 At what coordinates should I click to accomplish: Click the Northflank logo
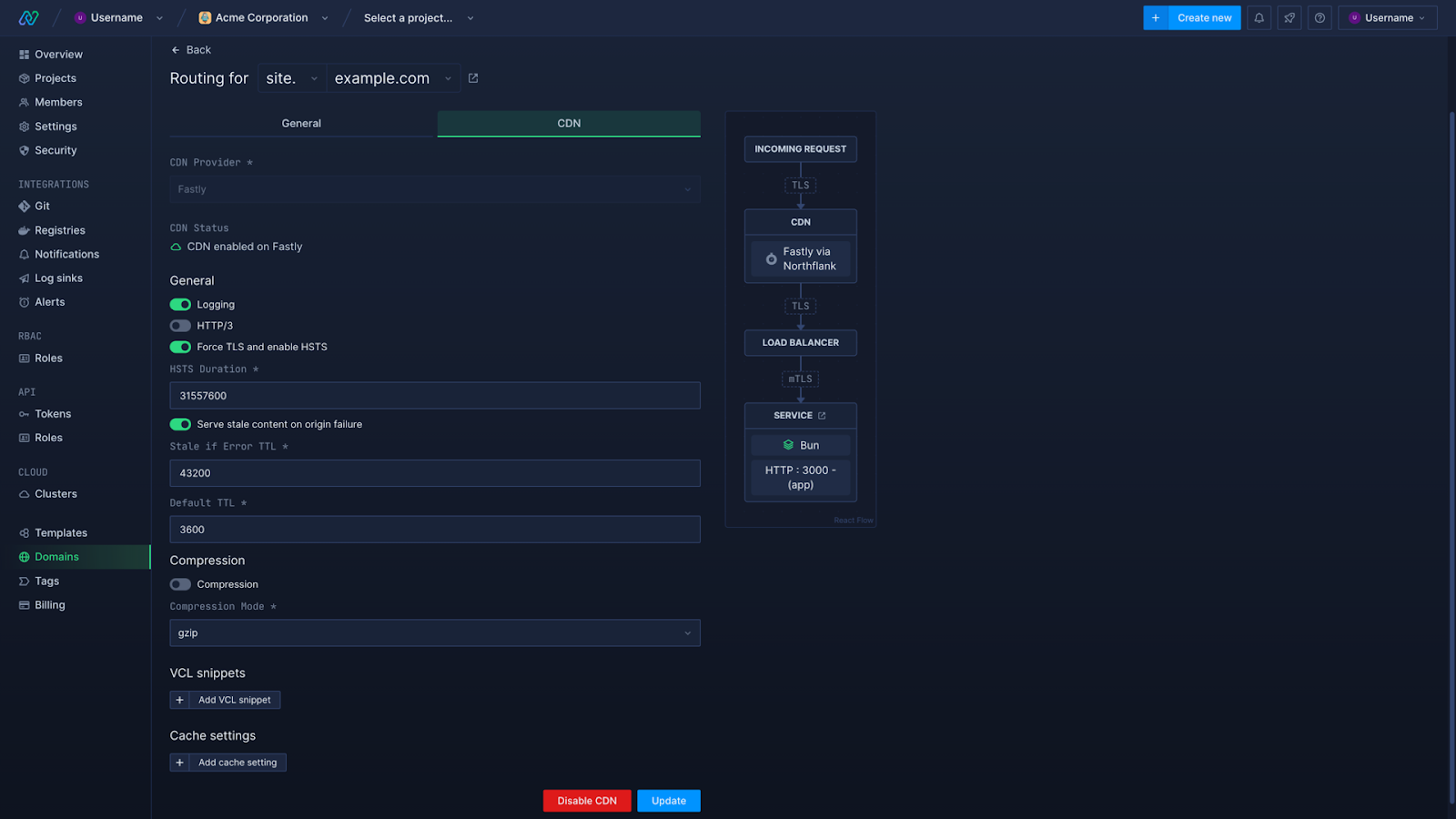point(27,17)
